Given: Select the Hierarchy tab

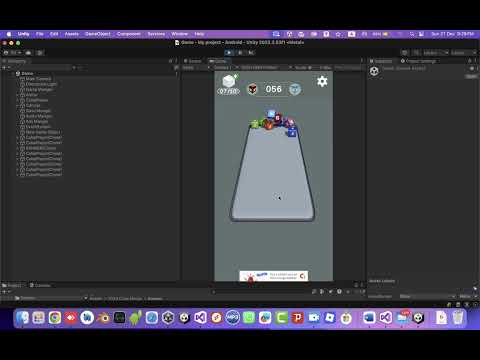Looking at the screenshot, I should point(15,61).
